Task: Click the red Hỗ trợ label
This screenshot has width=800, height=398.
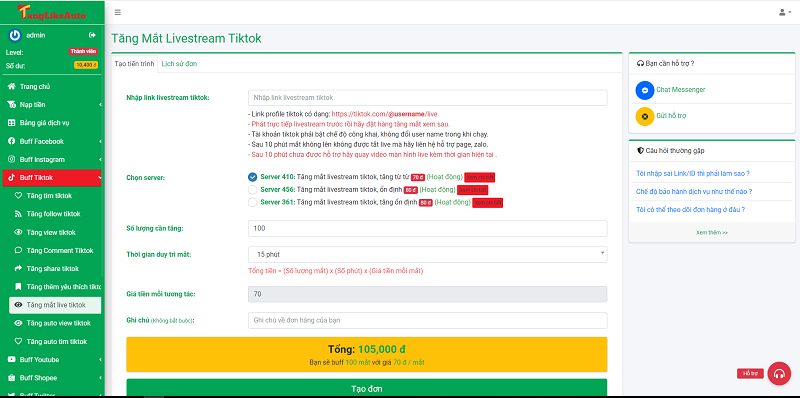Action: [x=751, y=374]
